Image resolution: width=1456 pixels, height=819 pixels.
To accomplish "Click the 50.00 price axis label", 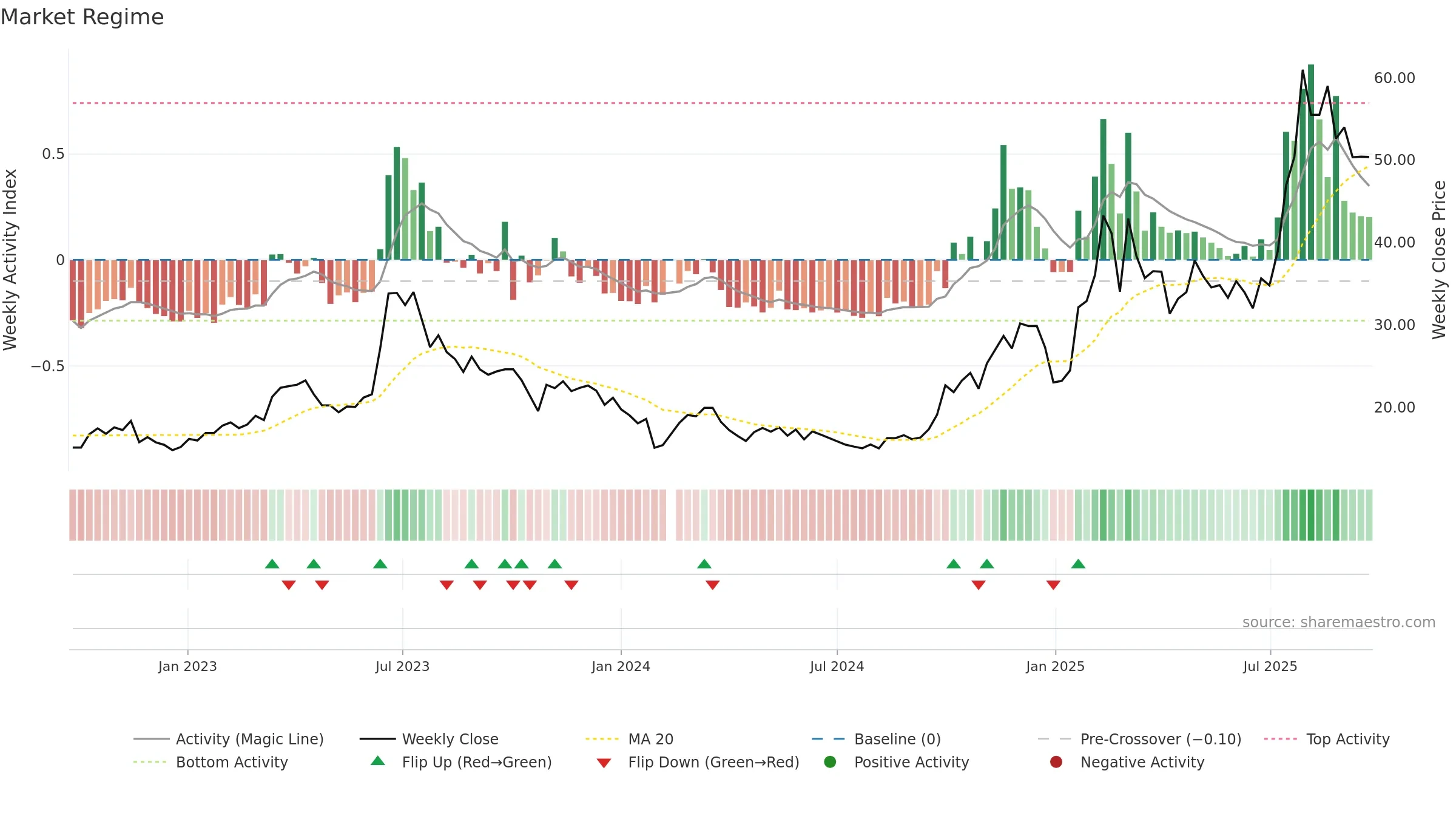I will 1394,160.
